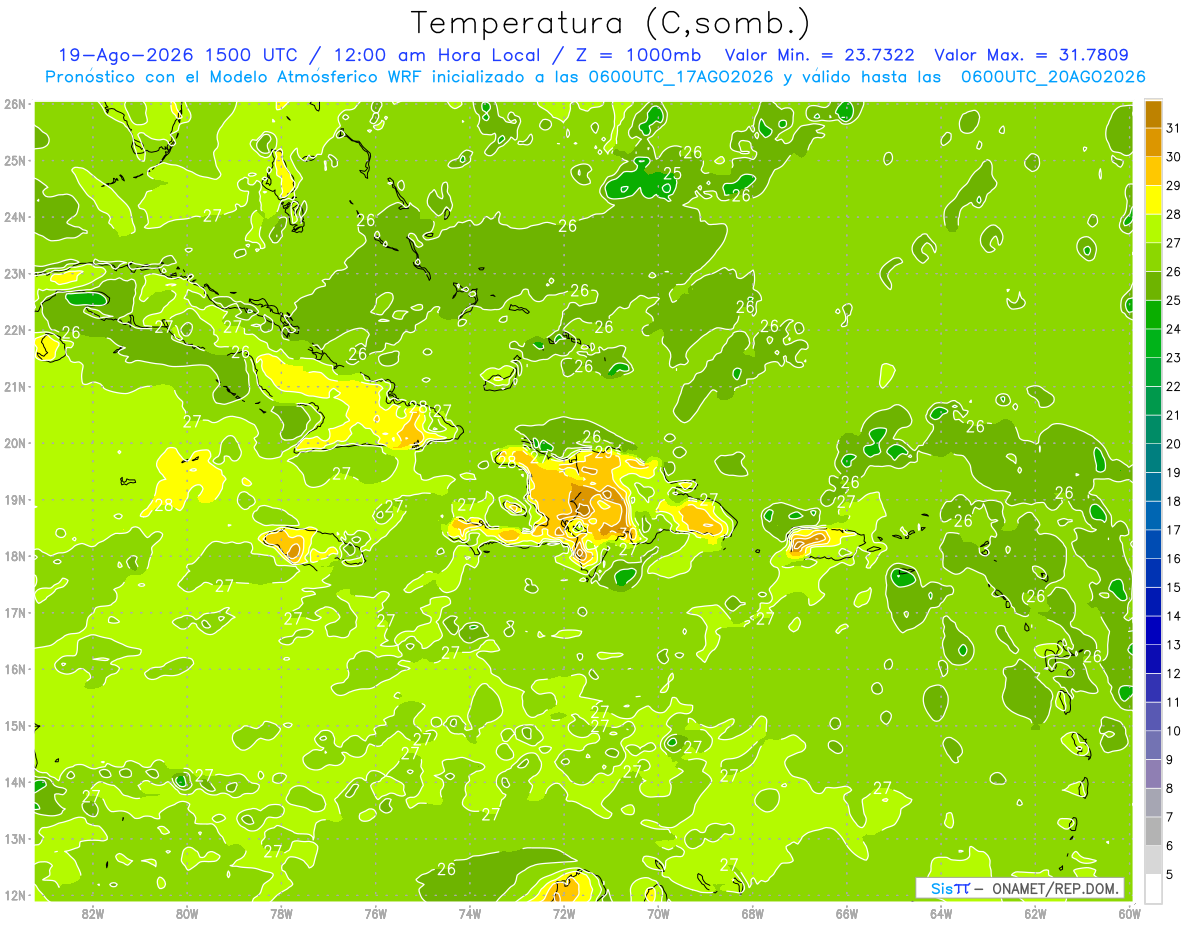Viewport: 1200px width, 927px height.
Task: Click the '22N' latitude axis label
Action: coord(15,330)
